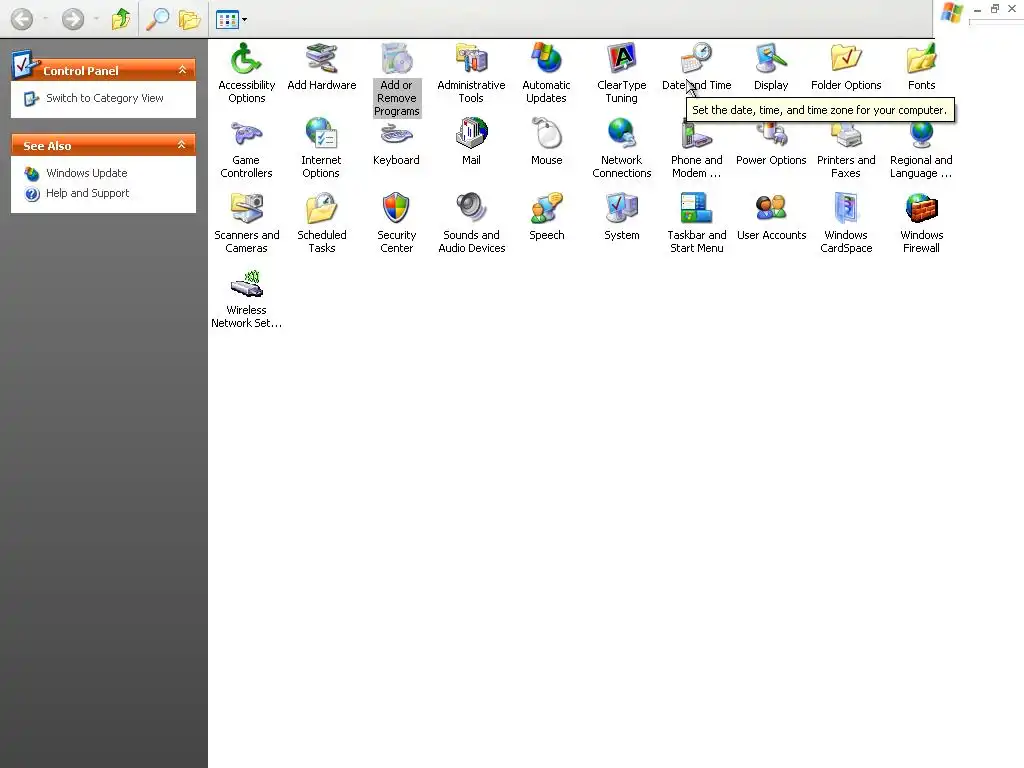The image size is (1024, 768).
Task: Open User Accounts icon
Action: pos(771,217)
